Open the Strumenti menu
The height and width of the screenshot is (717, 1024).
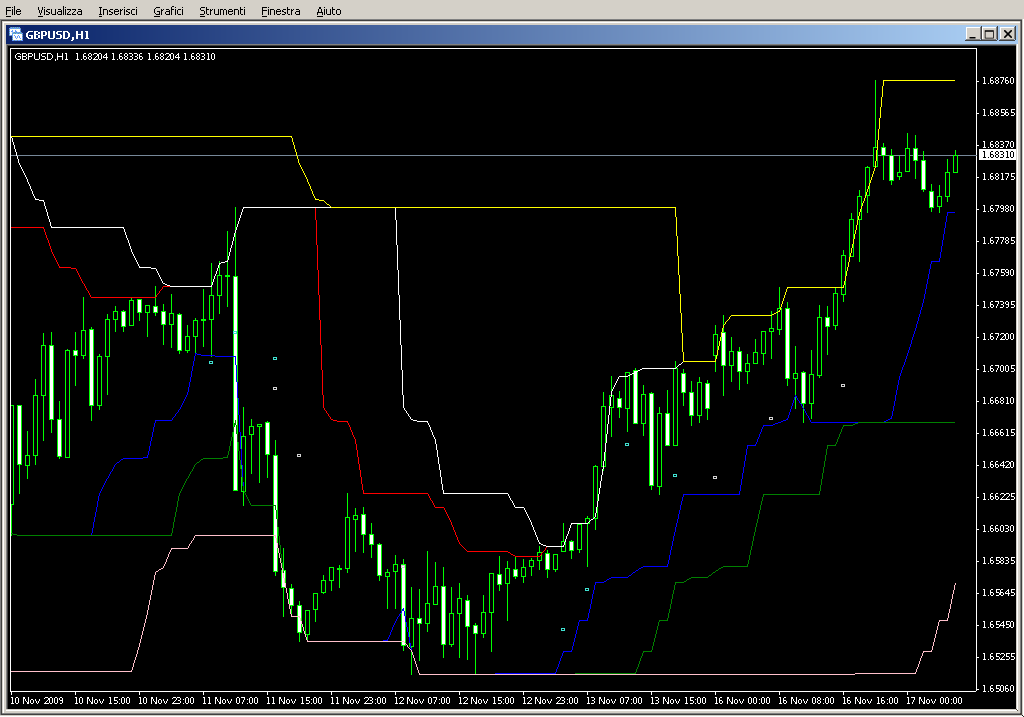point(222,11)
